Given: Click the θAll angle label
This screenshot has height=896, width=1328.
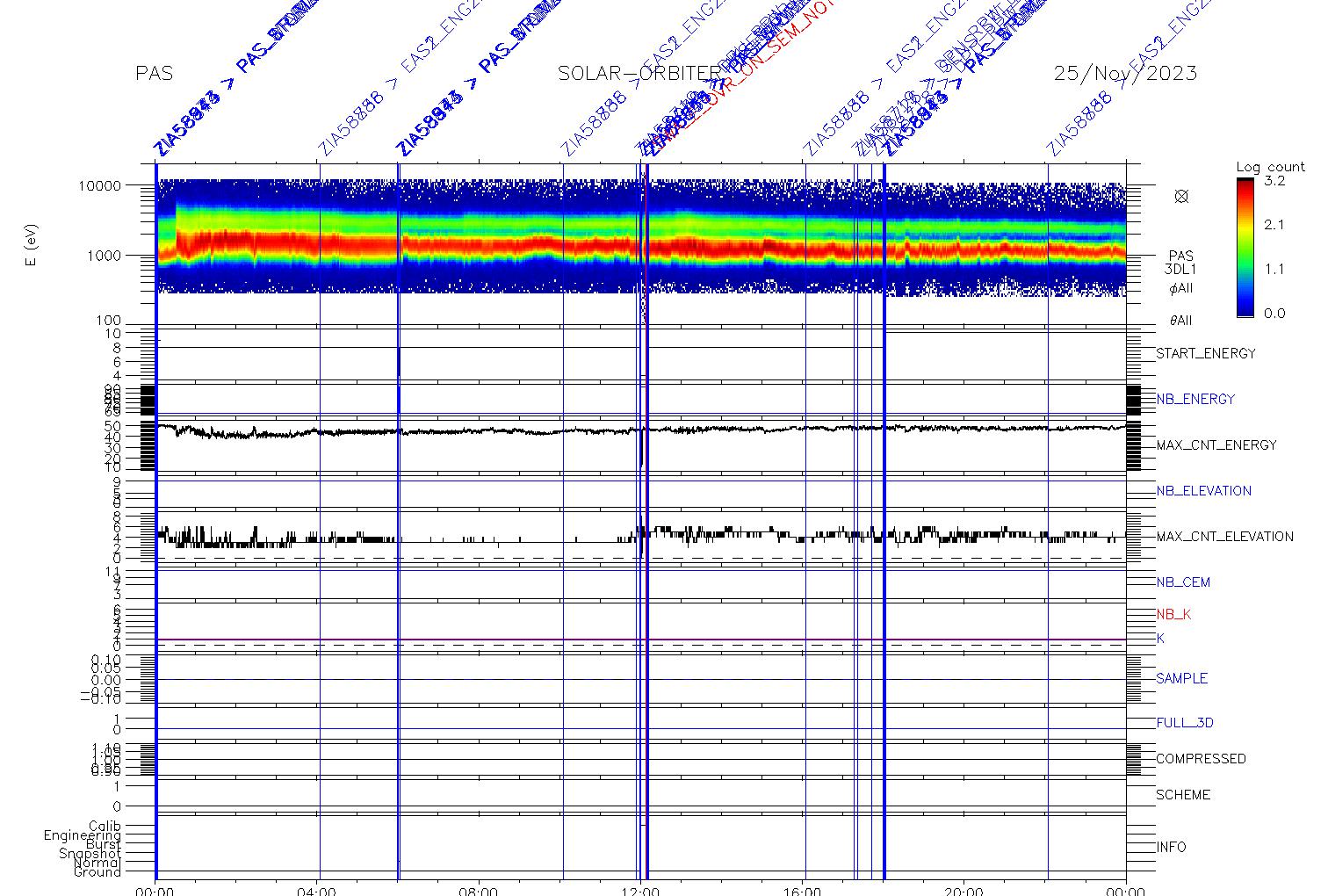Looking at the screenshot, I should [1180, 322].
